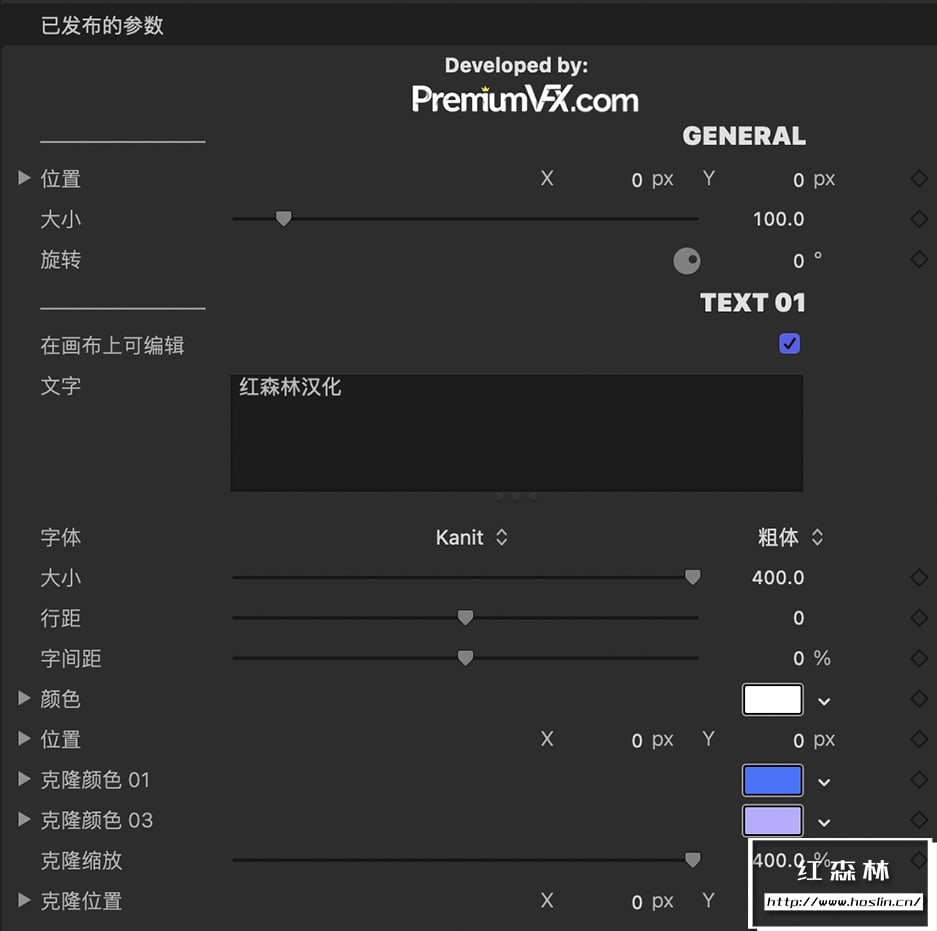Image resolution: width=937 pixels, height=931 pixels.
Task: Click the 克隆缩放 label
Action: tap(81, 860)
